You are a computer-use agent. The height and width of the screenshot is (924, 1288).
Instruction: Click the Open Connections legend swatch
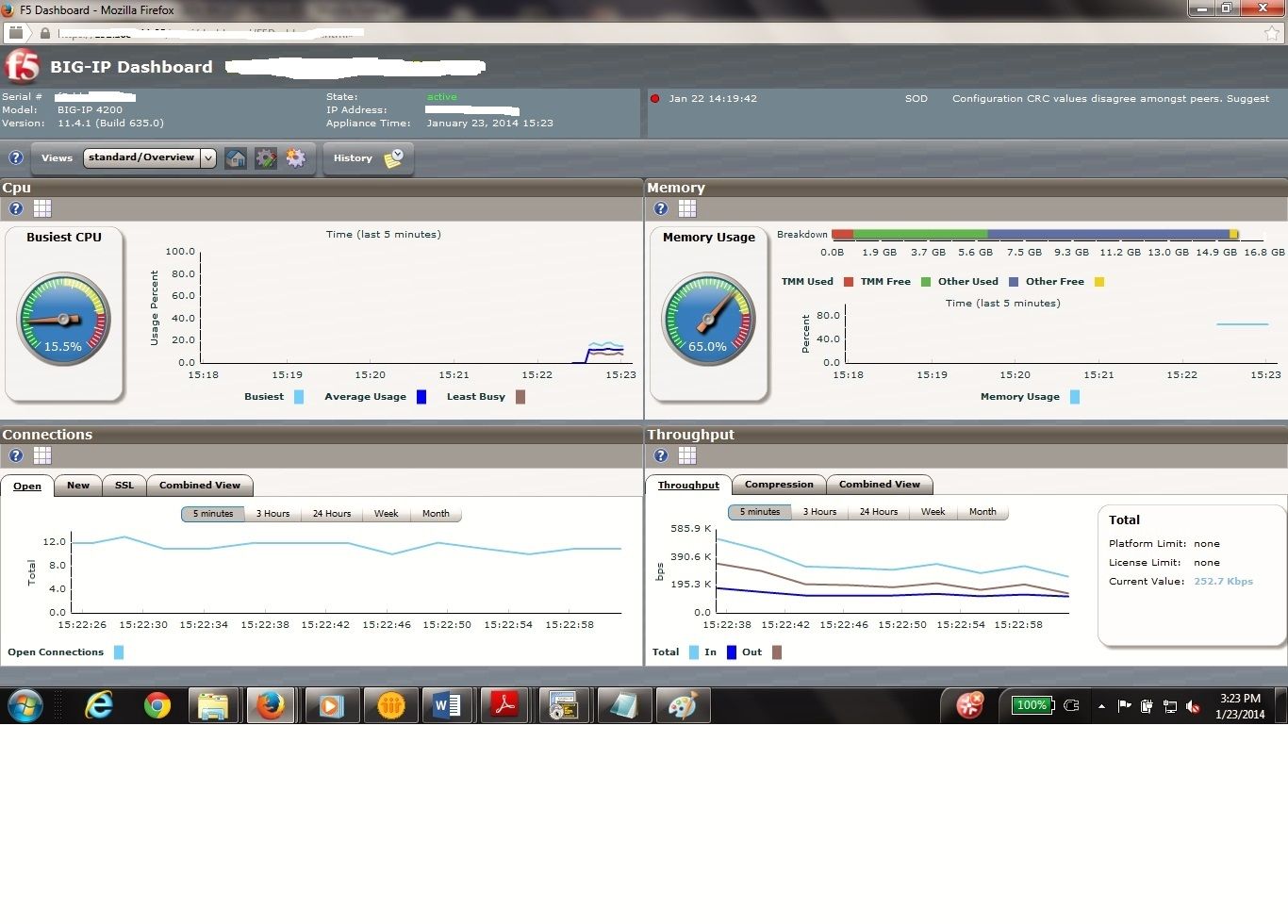click(119, 652)
